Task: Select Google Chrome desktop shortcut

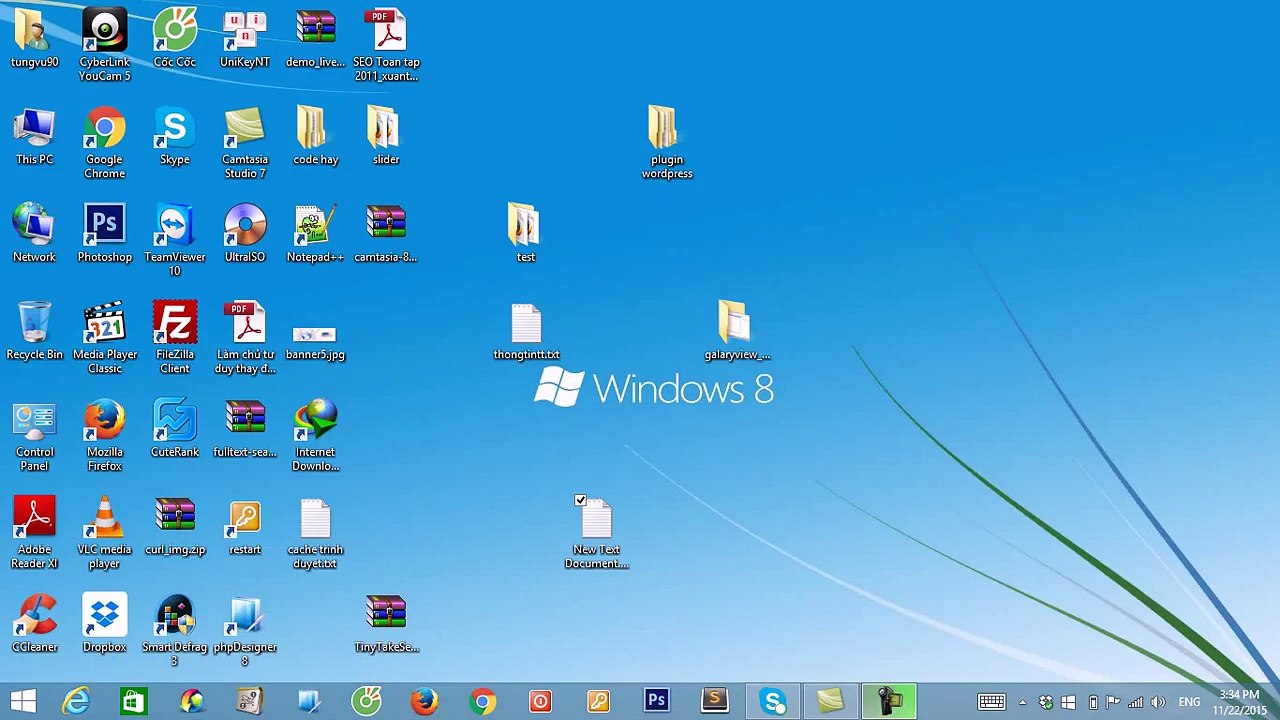Action: (x=105, y=143)
